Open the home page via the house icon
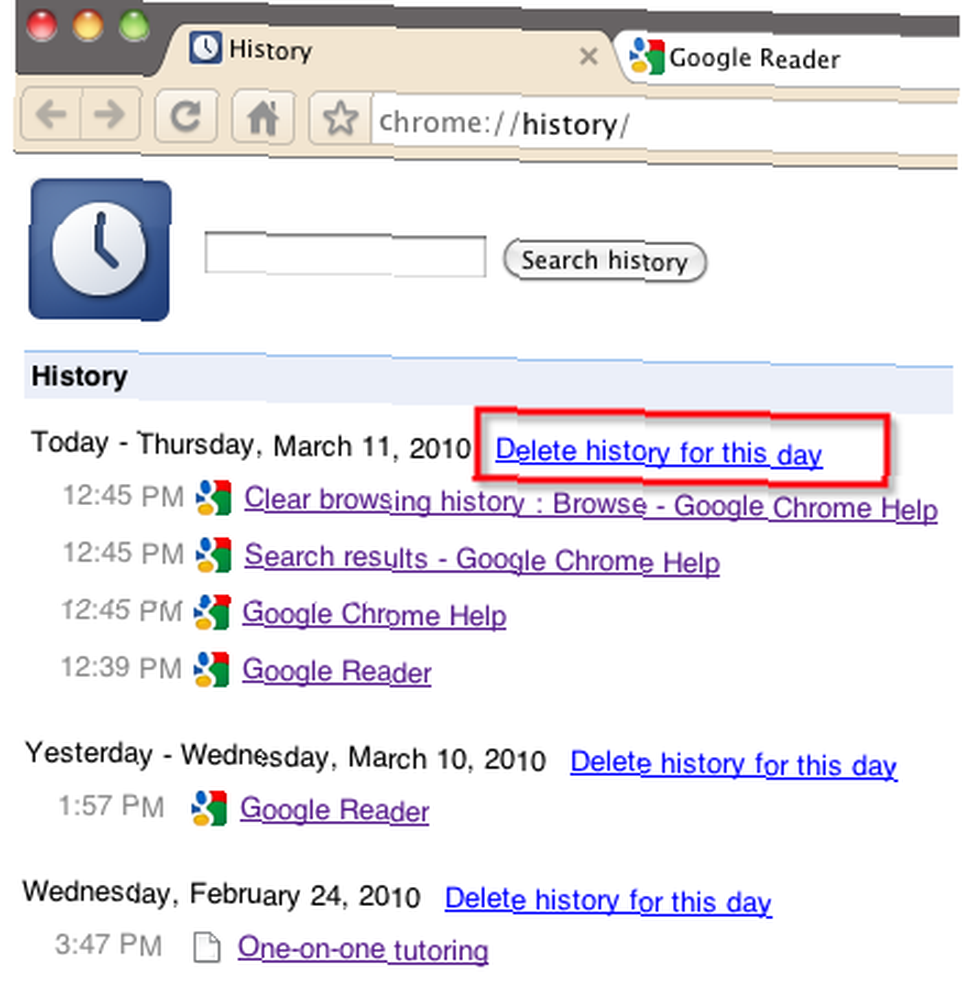The width and height of the screenshot is (962, 1000). coord(263,118)
